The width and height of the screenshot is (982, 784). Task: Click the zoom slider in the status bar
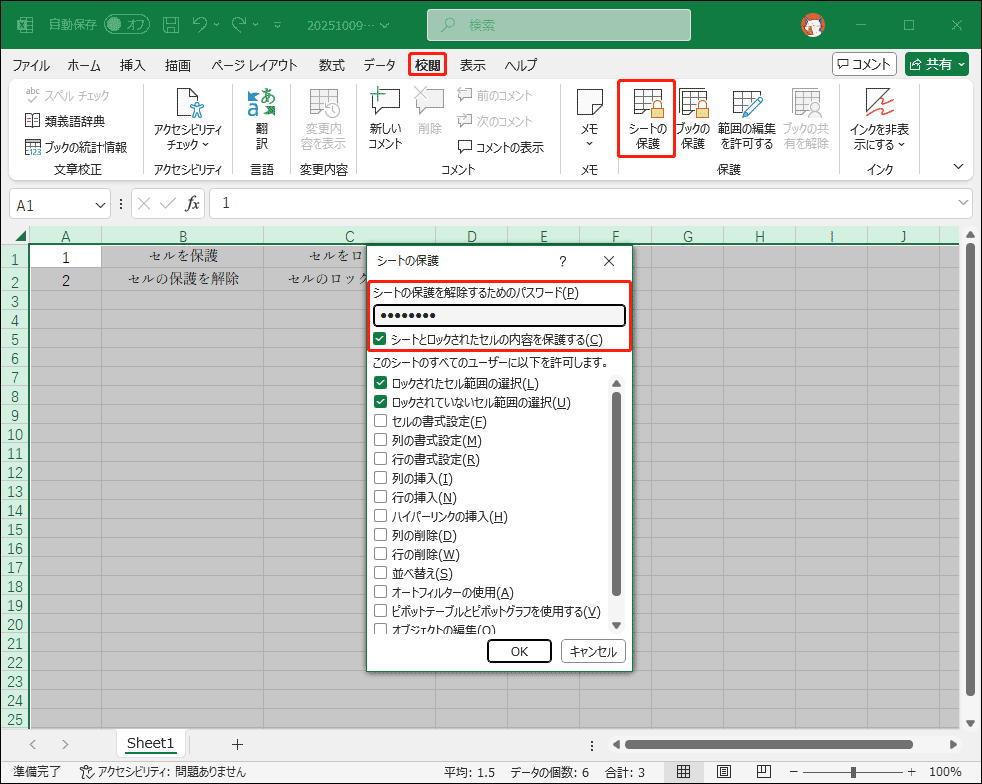pos(852,772)
